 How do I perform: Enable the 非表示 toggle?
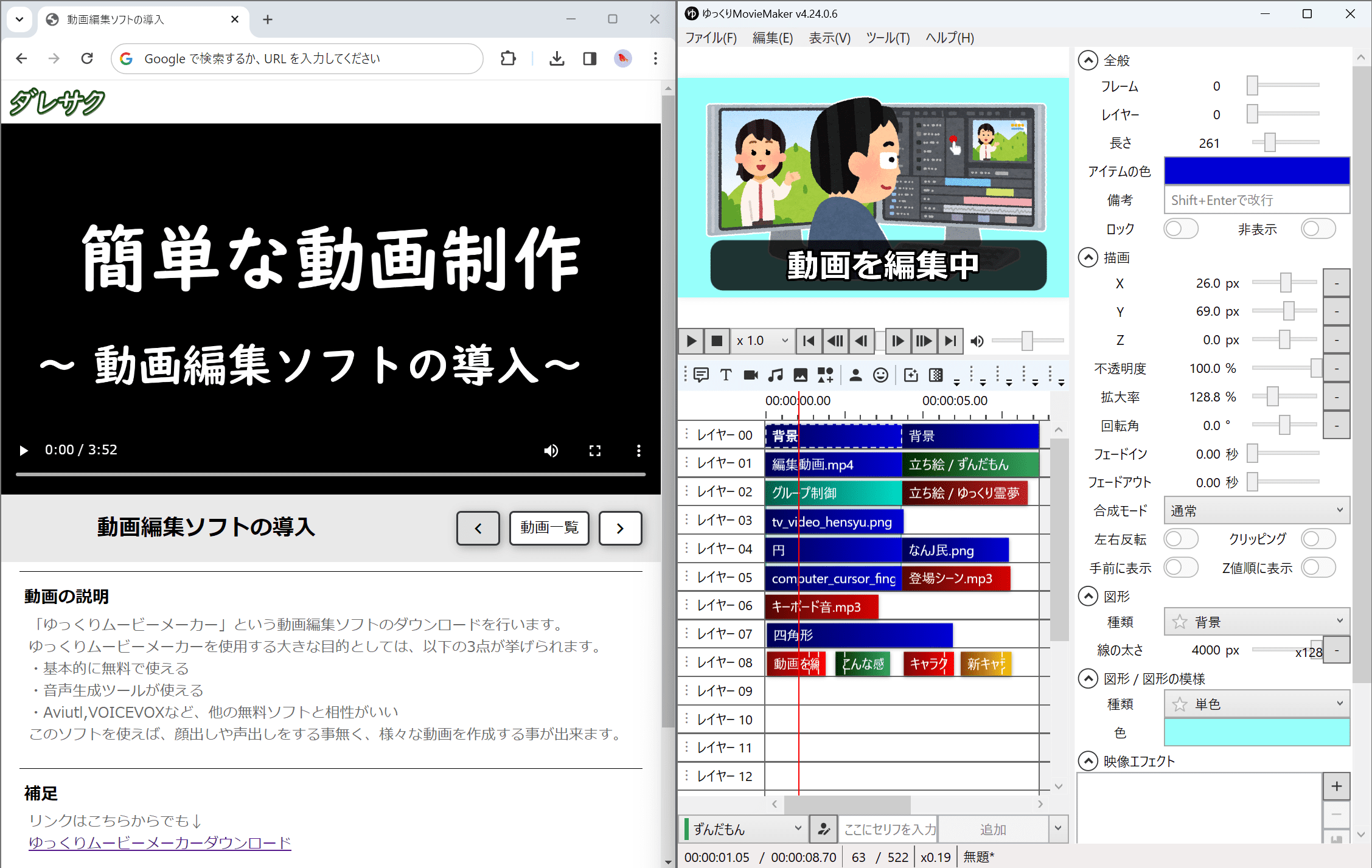click(x=1318, y=229)
